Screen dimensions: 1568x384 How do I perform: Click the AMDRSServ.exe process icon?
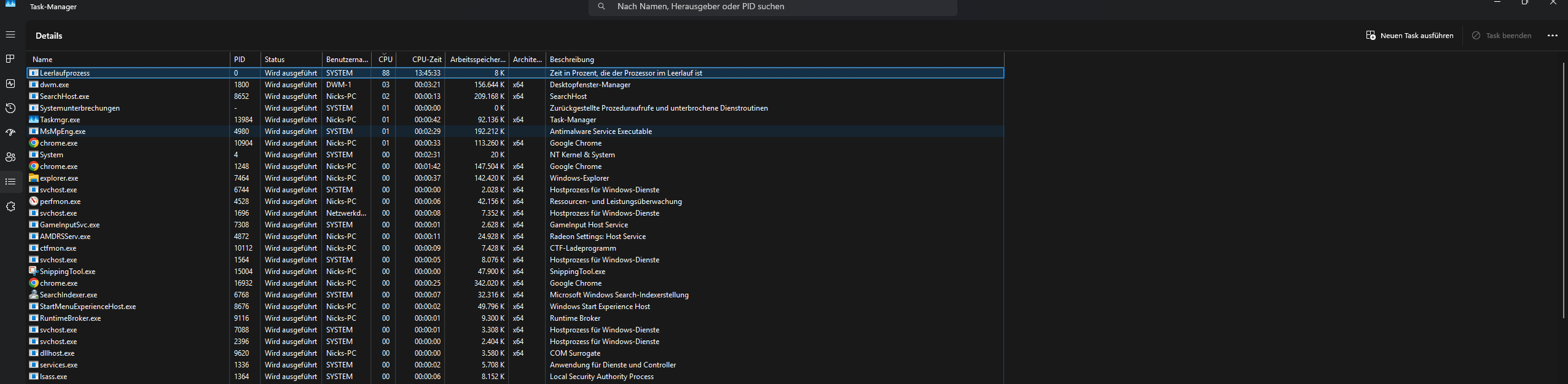pos(34,237)
